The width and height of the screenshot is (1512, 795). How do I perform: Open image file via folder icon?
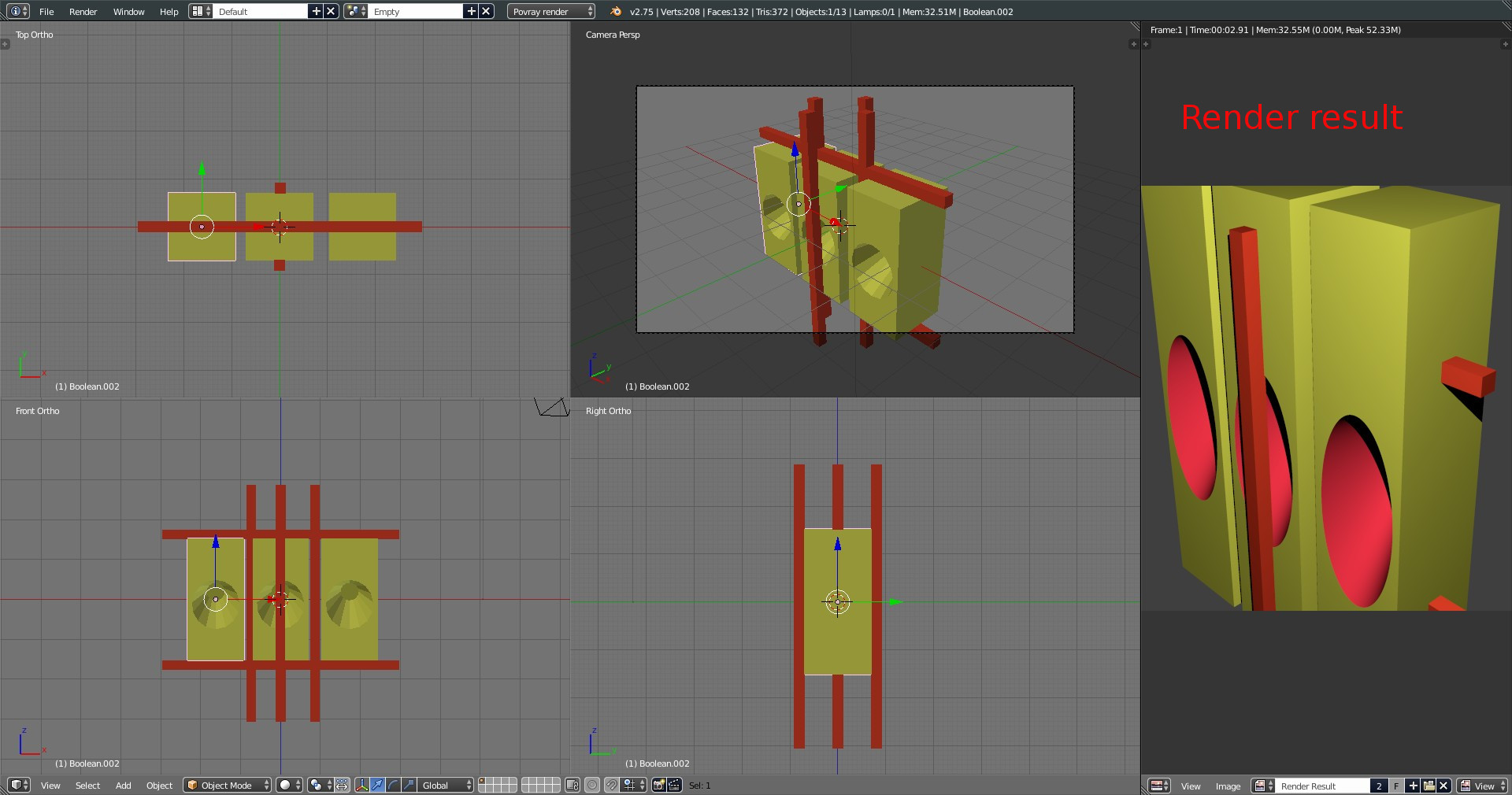(1429, 786)
